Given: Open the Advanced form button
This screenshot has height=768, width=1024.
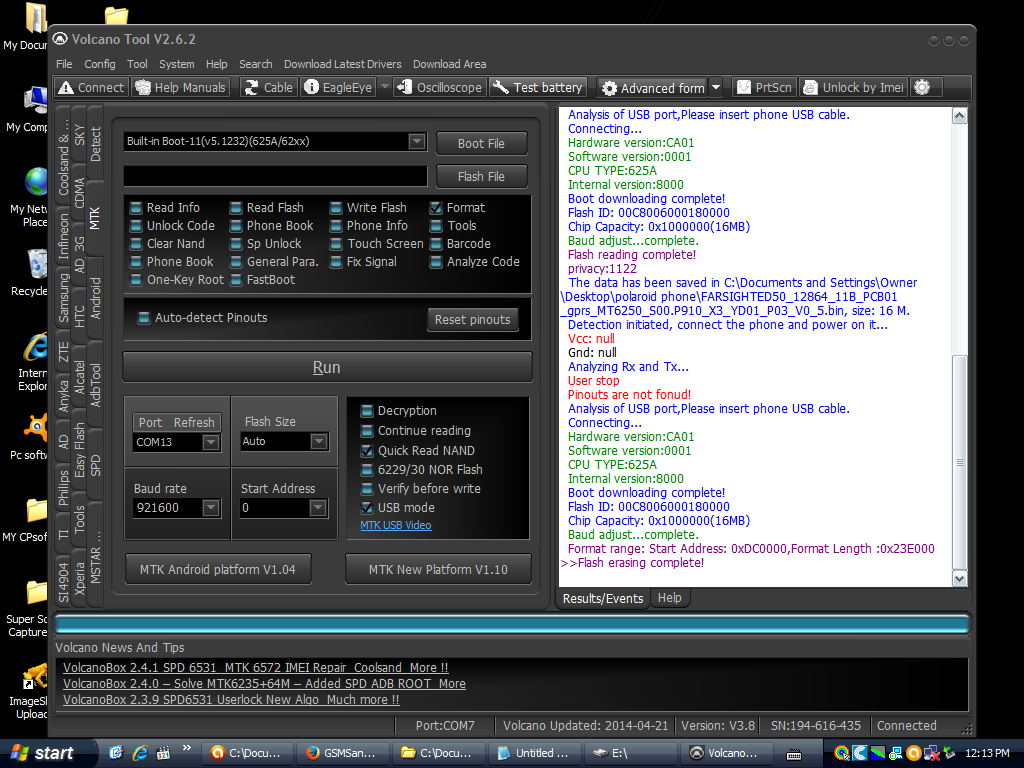Looking at the screenshot, I should (653, 88).
